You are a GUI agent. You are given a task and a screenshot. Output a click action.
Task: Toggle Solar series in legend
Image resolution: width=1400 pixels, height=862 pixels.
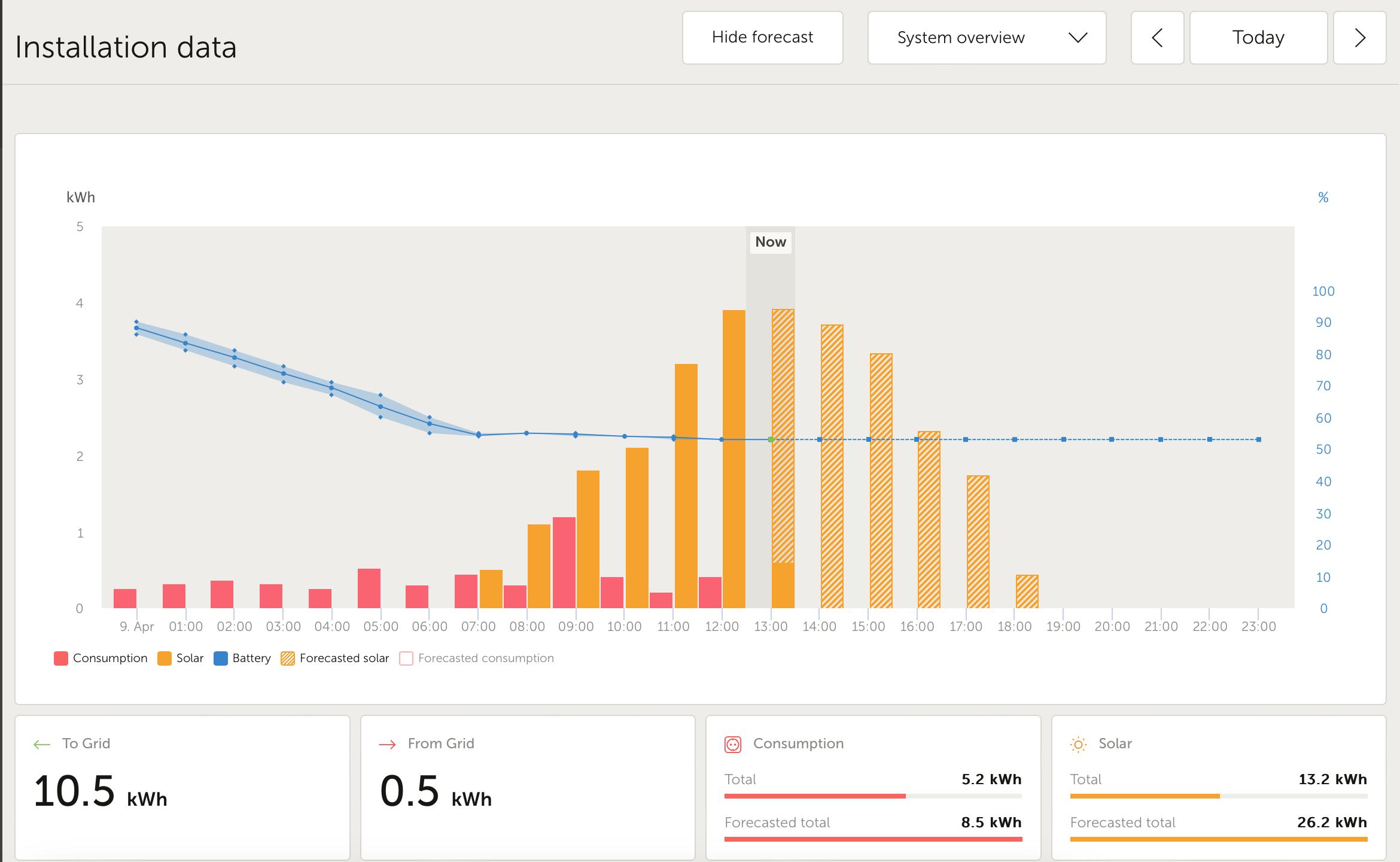[181, 658]
